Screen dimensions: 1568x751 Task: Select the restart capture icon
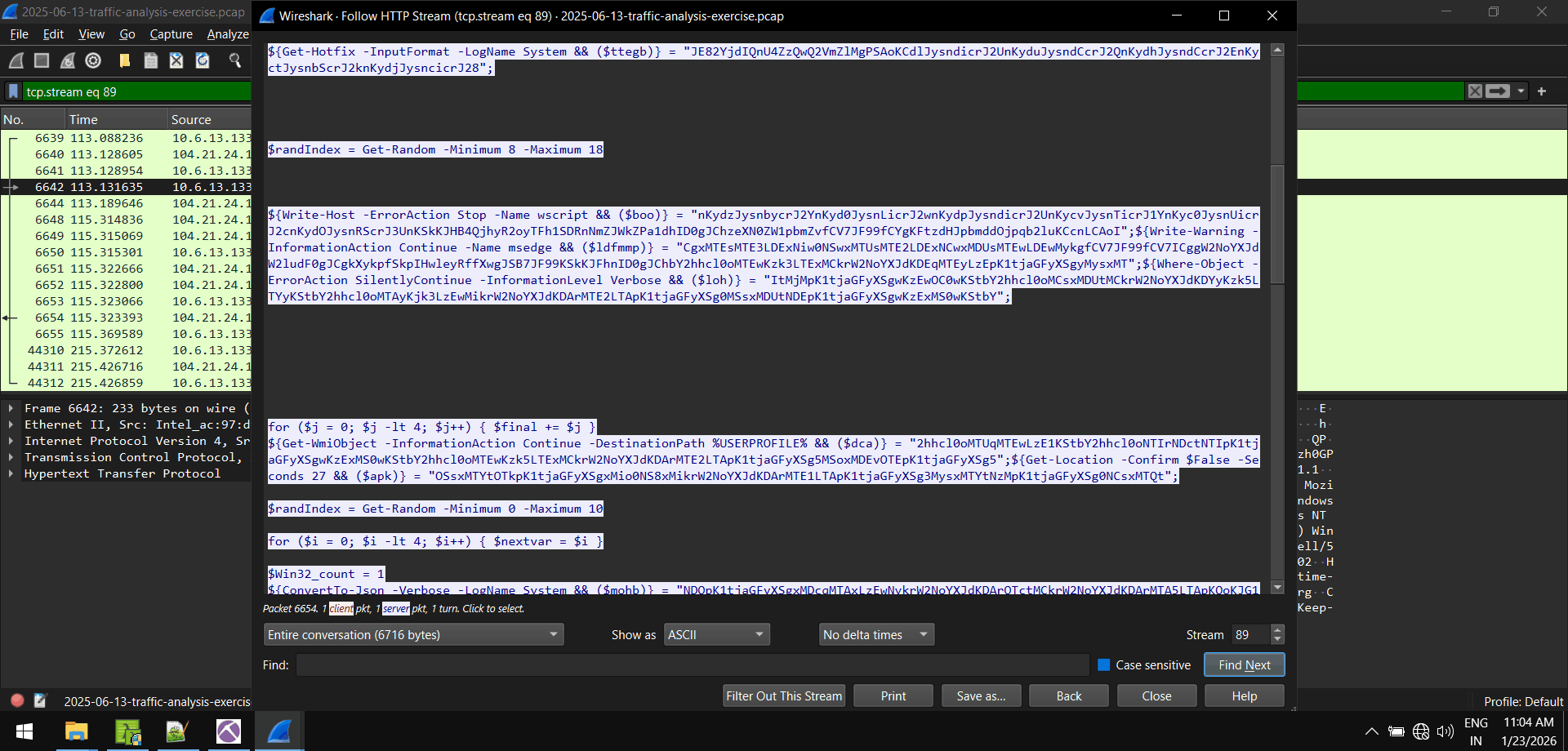pos(68,60)
